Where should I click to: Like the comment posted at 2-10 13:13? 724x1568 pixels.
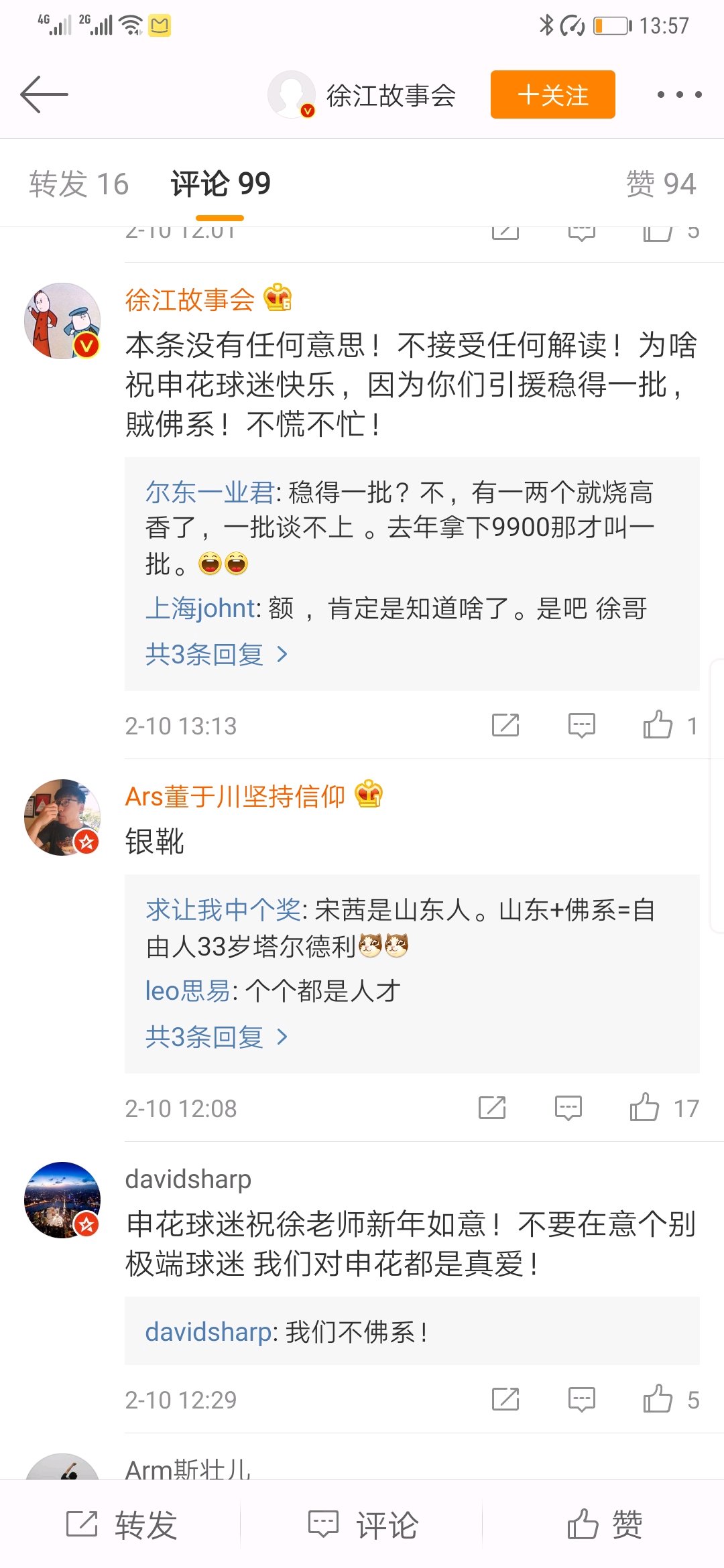(x=658, y=725)
